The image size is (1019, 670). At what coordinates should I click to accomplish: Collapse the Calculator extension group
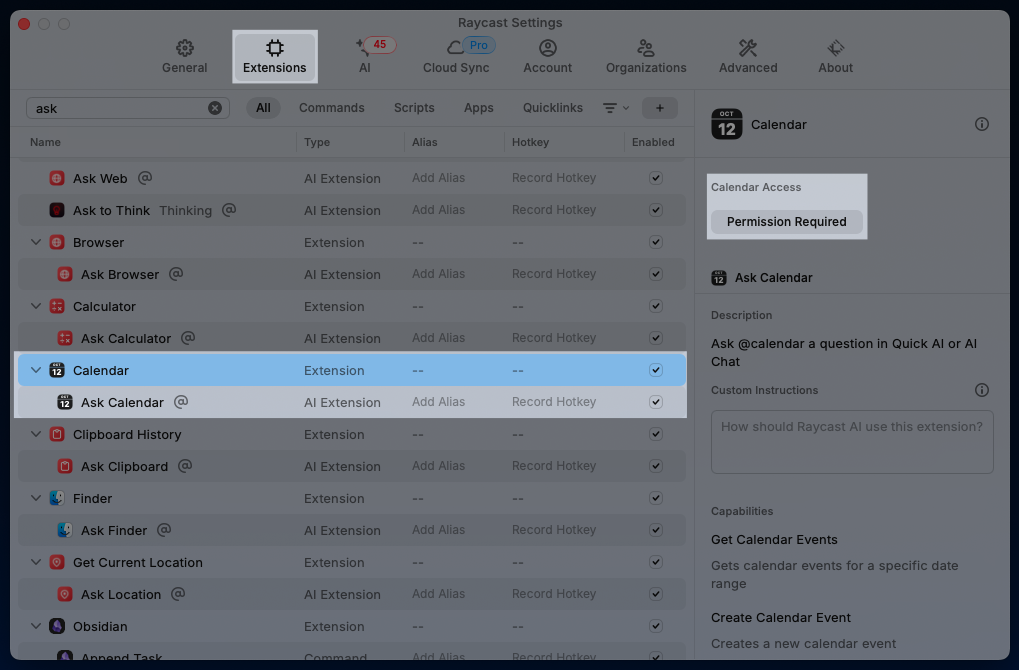point(36,306)
